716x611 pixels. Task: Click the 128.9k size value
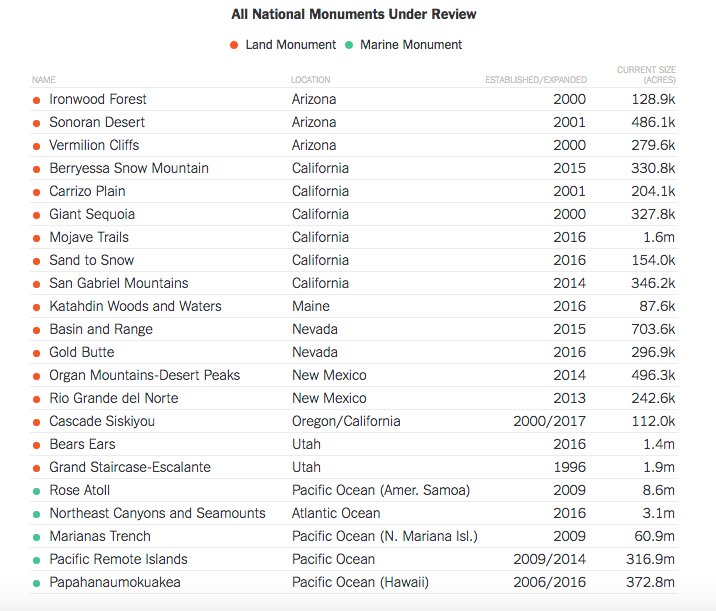point(653,99)
